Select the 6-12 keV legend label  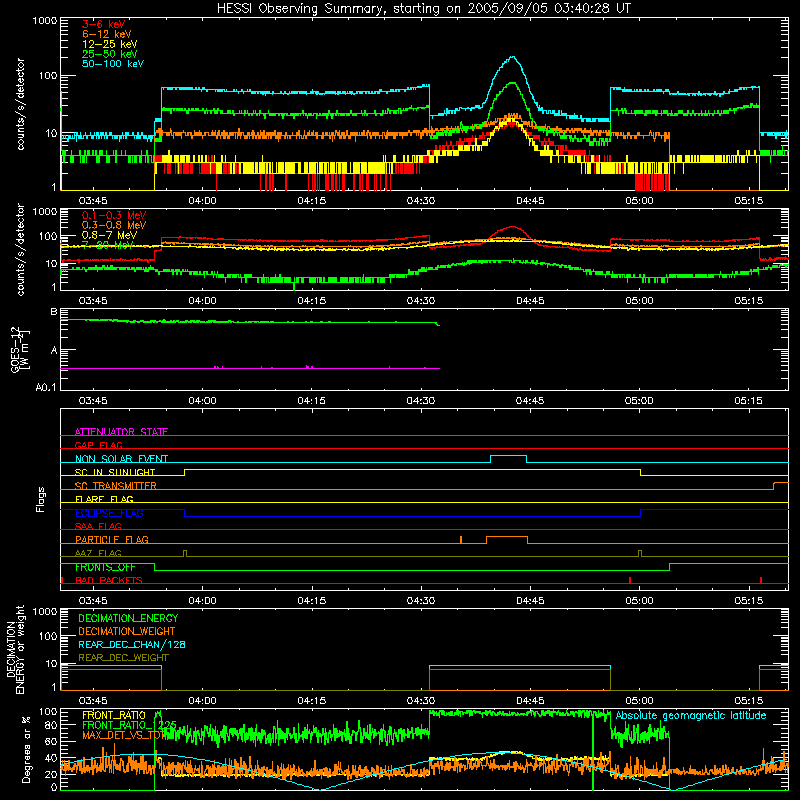pos(107,34)
